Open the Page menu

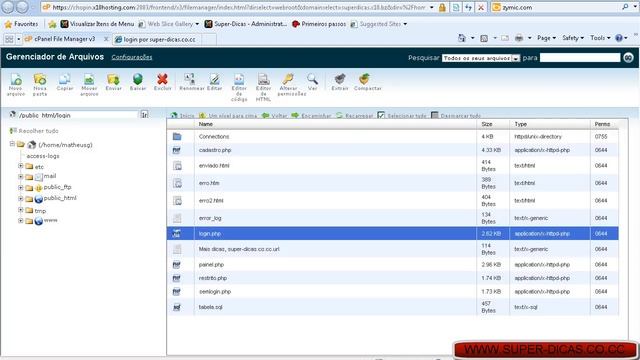tap(547, 38)
